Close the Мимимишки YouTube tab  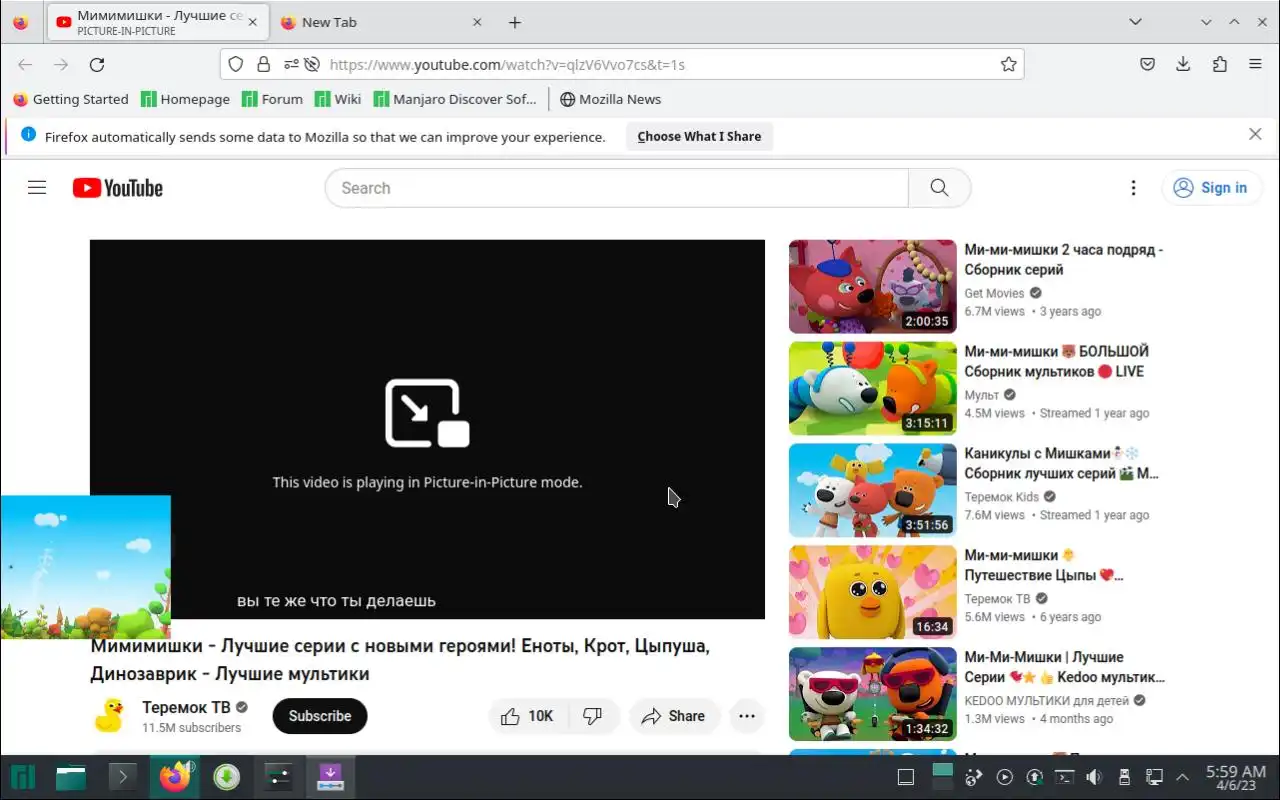click(251, 22)
